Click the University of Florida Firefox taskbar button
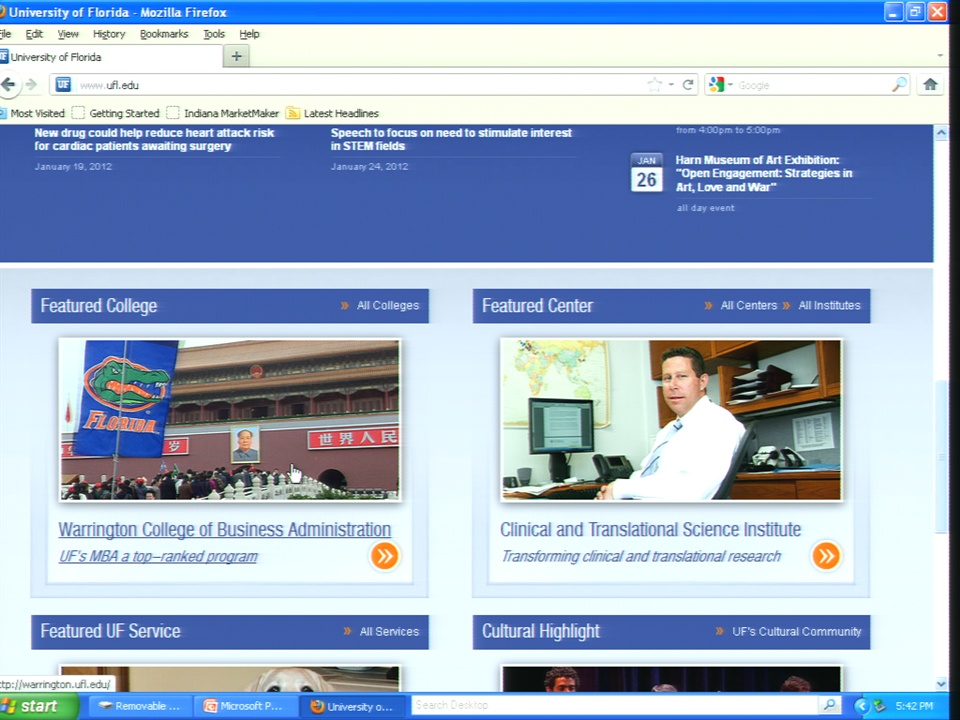Screen dimensions: 960x720 [352, 706]
